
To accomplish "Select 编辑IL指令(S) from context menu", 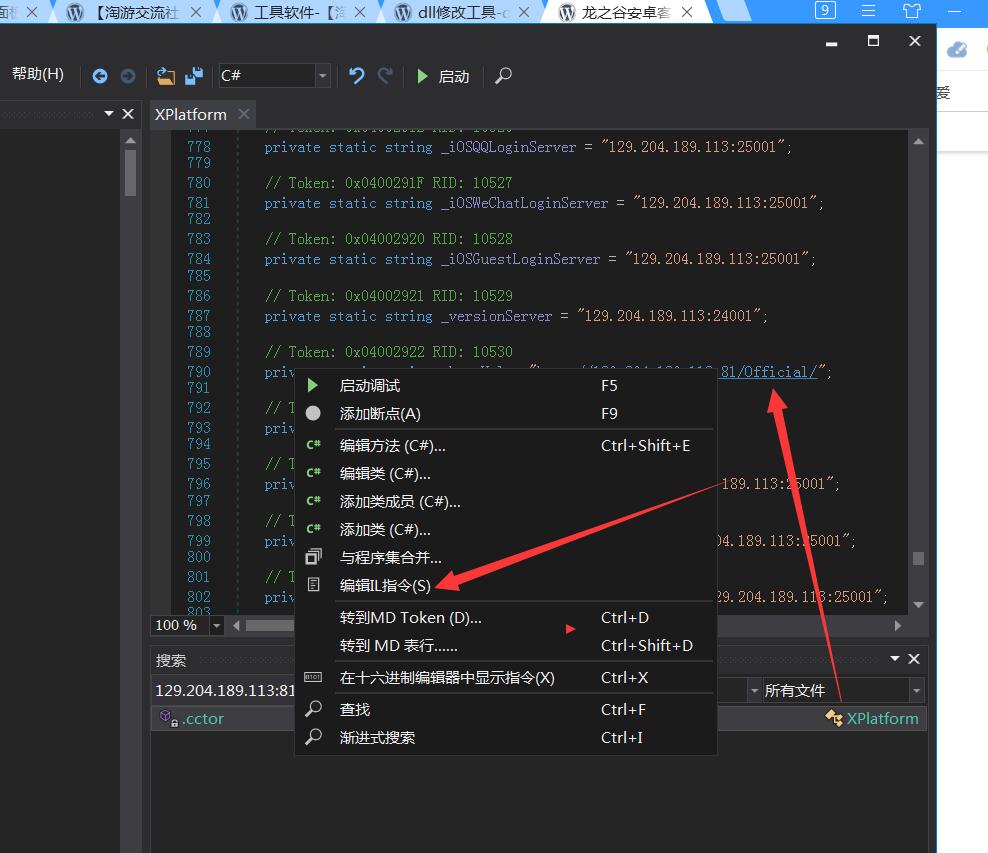I will (x=385, y=585).
